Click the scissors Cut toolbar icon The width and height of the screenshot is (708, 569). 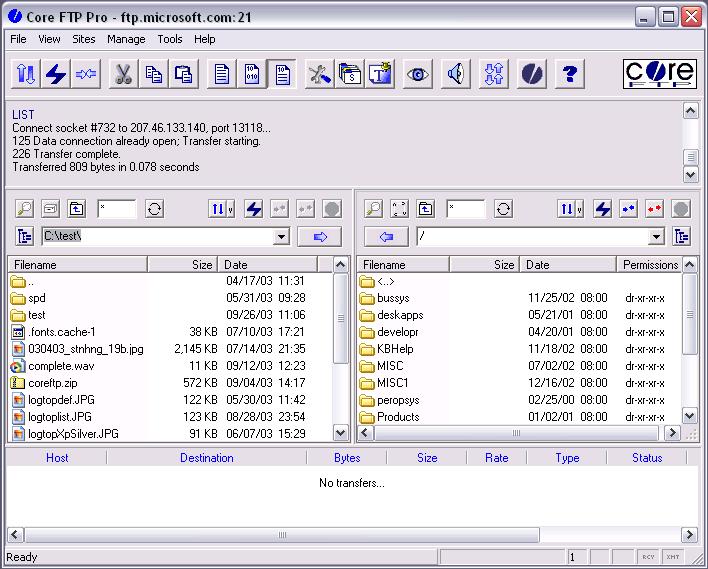123,74
